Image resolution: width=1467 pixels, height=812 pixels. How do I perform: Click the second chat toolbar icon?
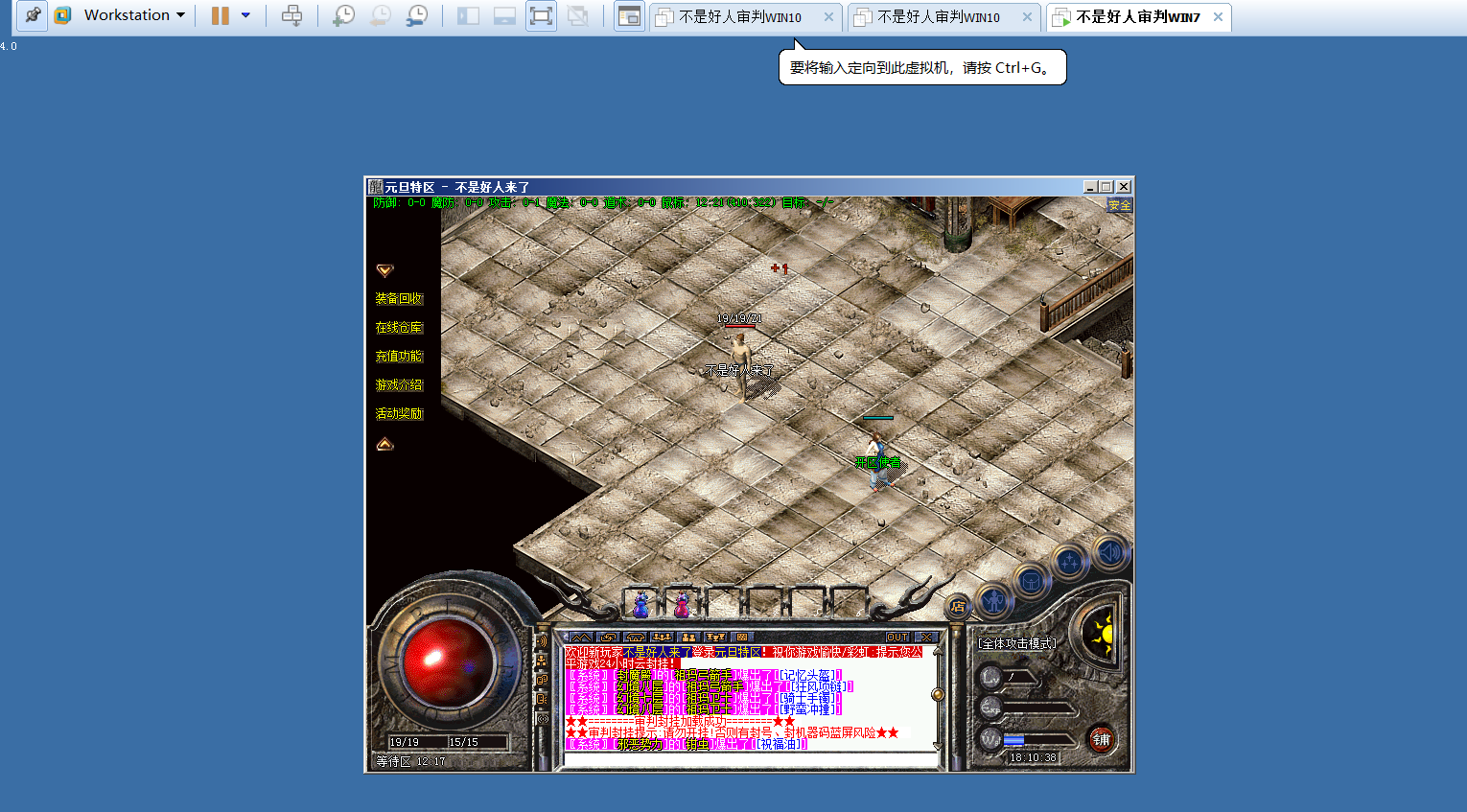608,637
